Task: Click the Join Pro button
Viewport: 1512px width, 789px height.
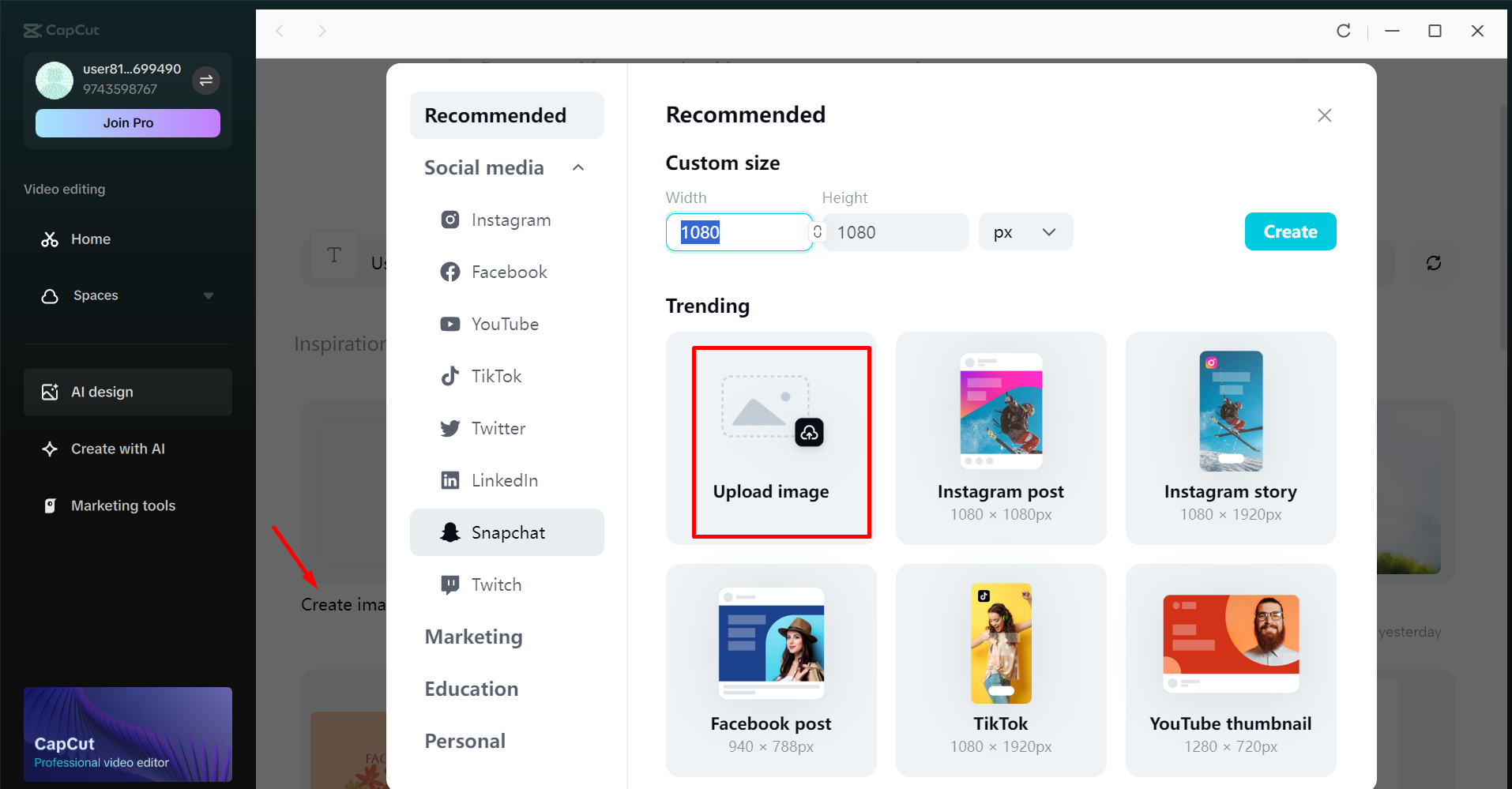Action: 127,122
